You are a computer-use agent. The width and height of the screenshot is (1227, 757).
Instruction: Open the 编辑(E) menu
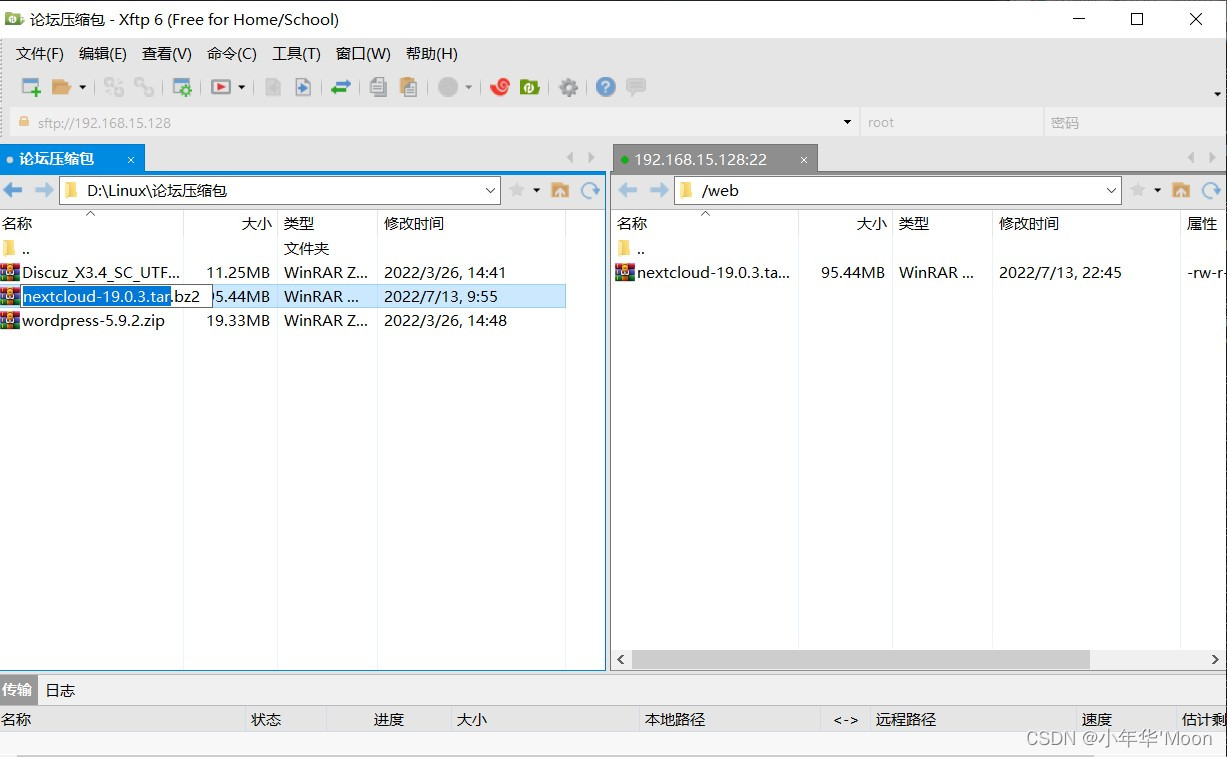[x=103, y=54]
